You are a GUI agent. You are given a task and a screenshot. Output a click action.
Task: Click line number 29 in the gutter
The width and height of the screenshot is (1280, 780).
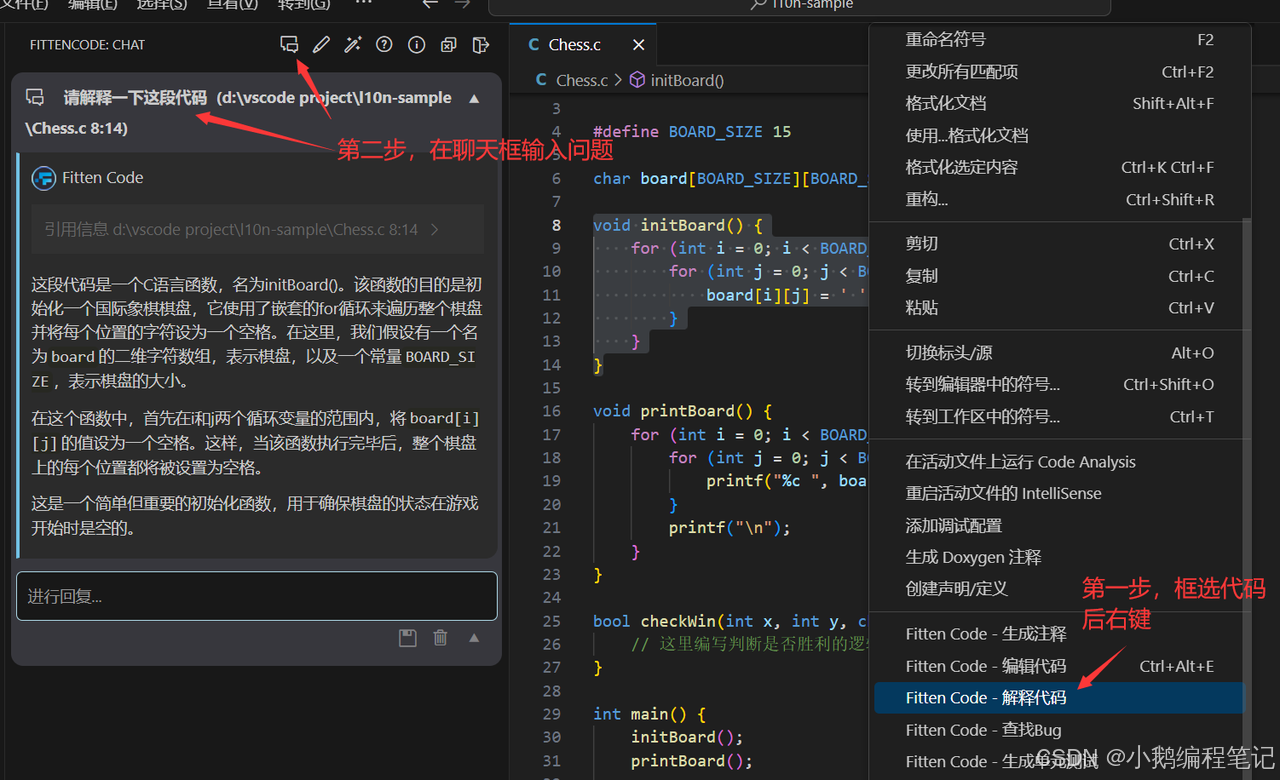coord(551,714)
